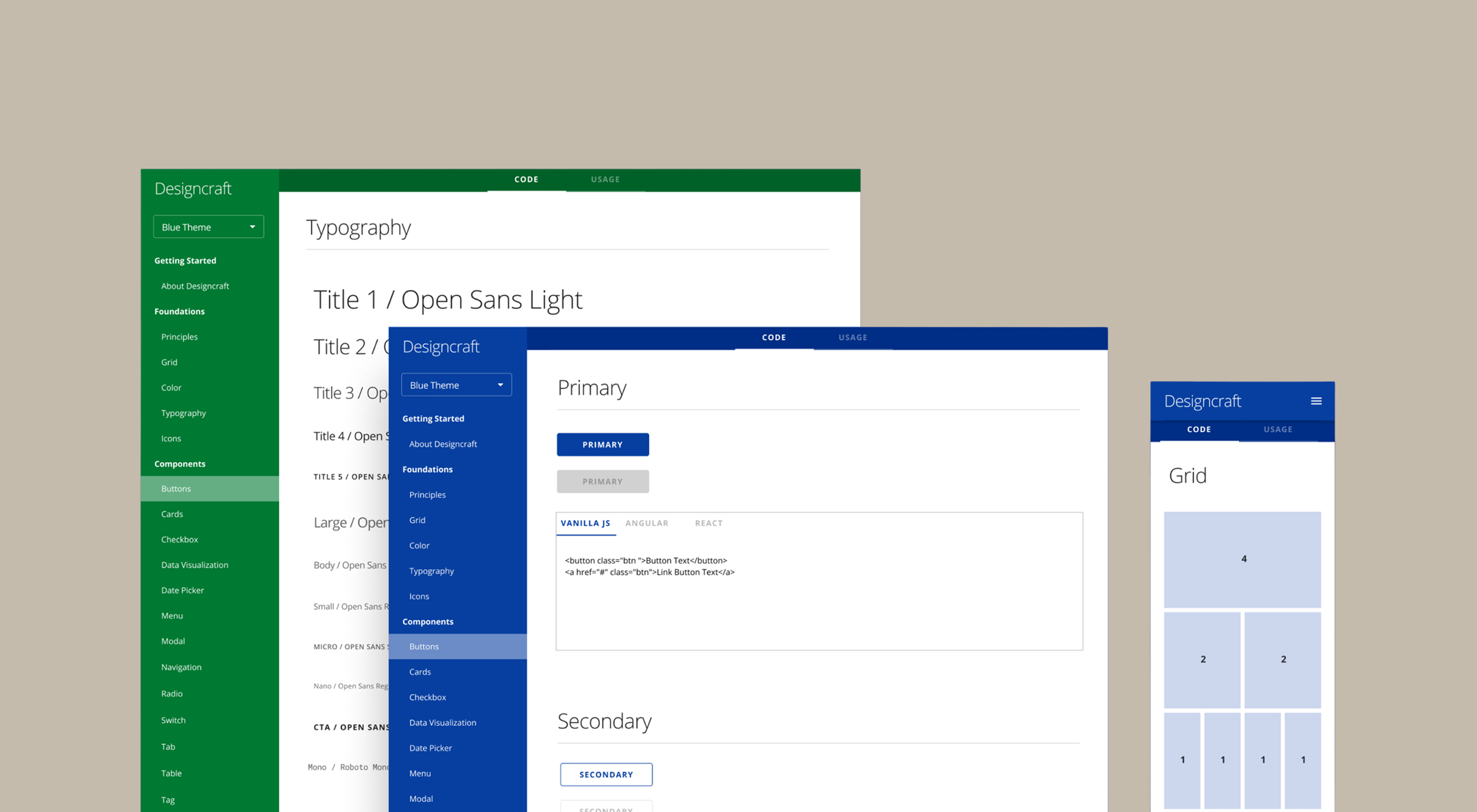The width and height of the screenshot is (1477, 812).
Task: Open Menu in the blue sidebar
Action: pyautogui.click(x=420, y=774)
